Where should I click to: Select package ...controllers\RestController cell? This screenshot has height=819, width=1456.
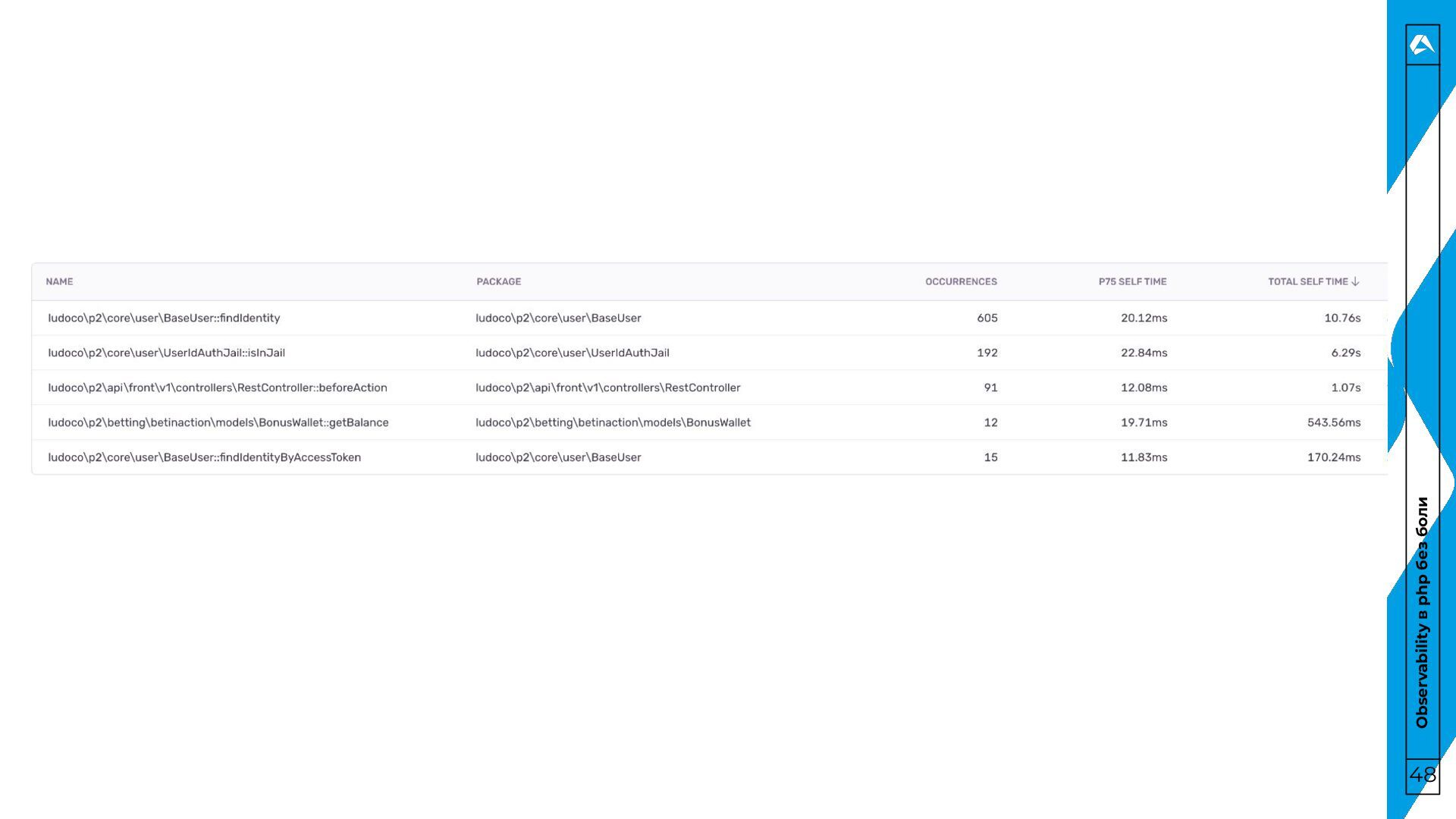(x=608, y=388)
